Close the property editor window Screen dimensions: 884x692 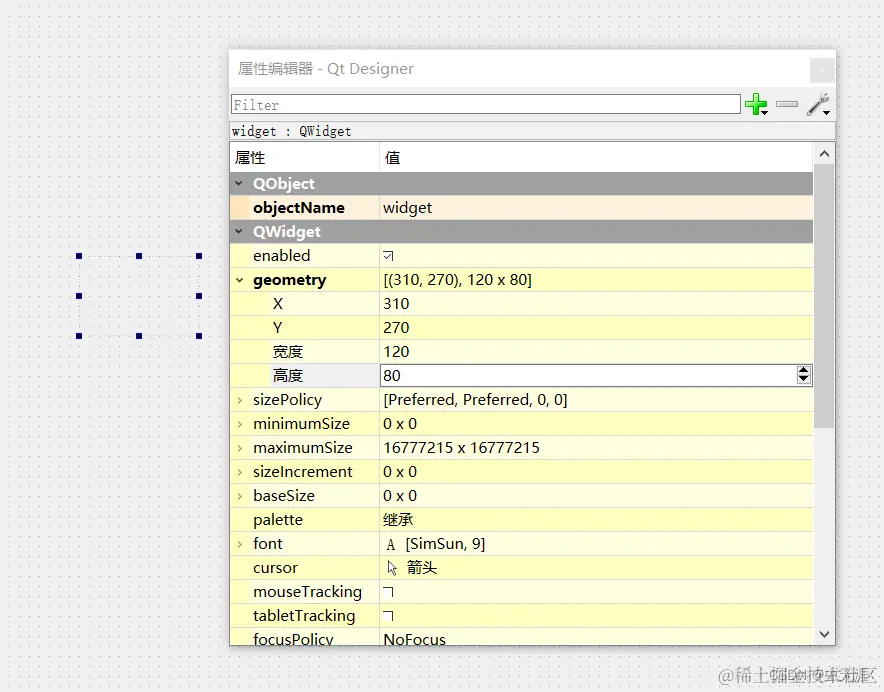pos(821,70)
